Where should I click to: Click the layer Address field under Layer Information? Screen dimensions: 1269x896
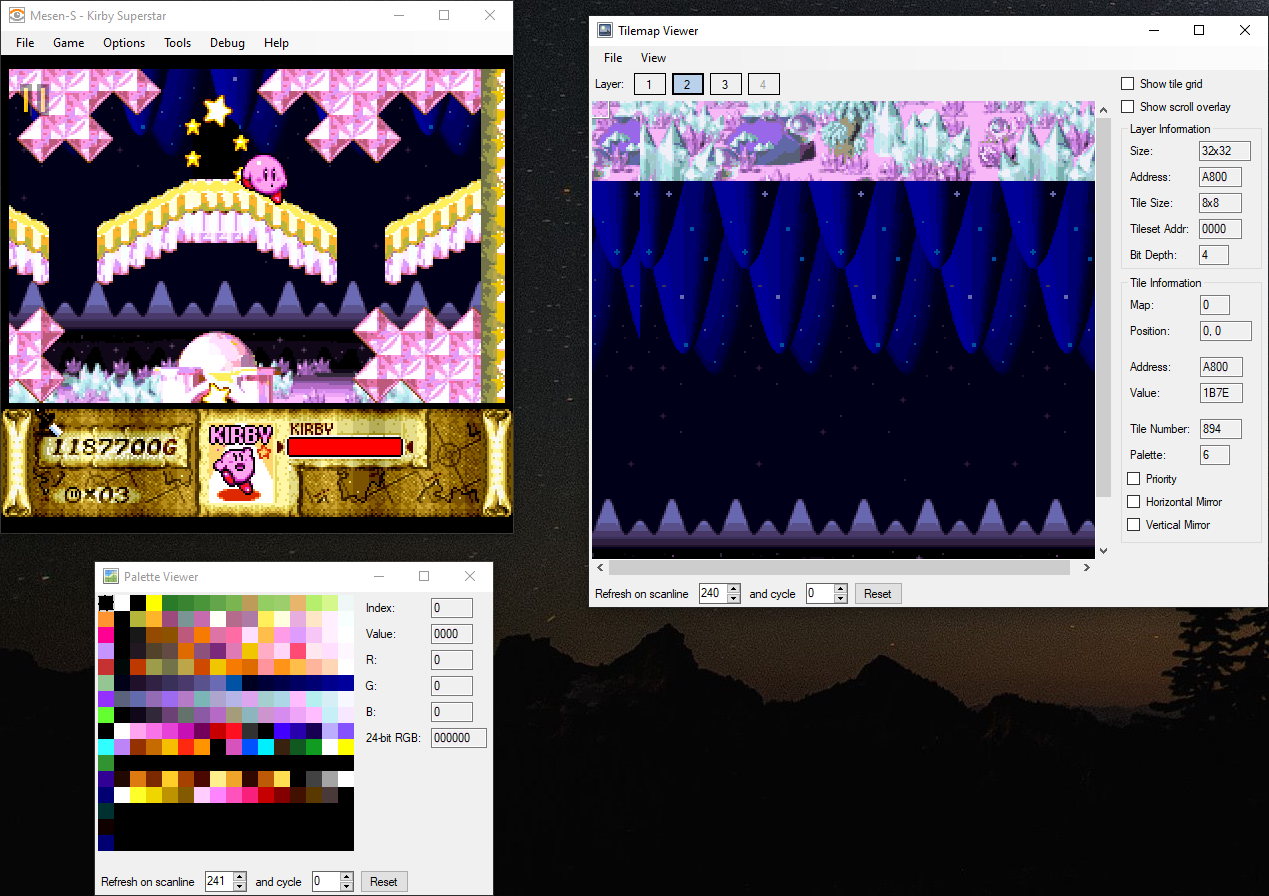tap(1220, 177)
